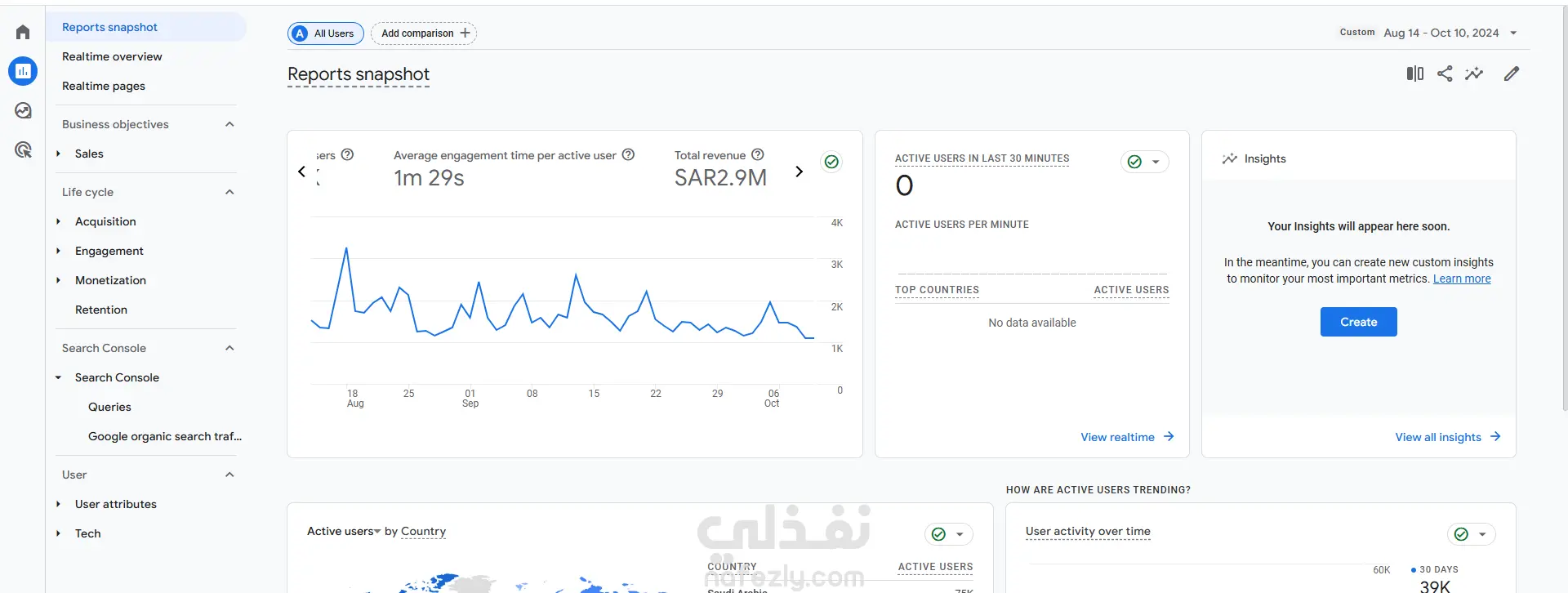Open the Reports icon in left rail

[x=23, y=71]
